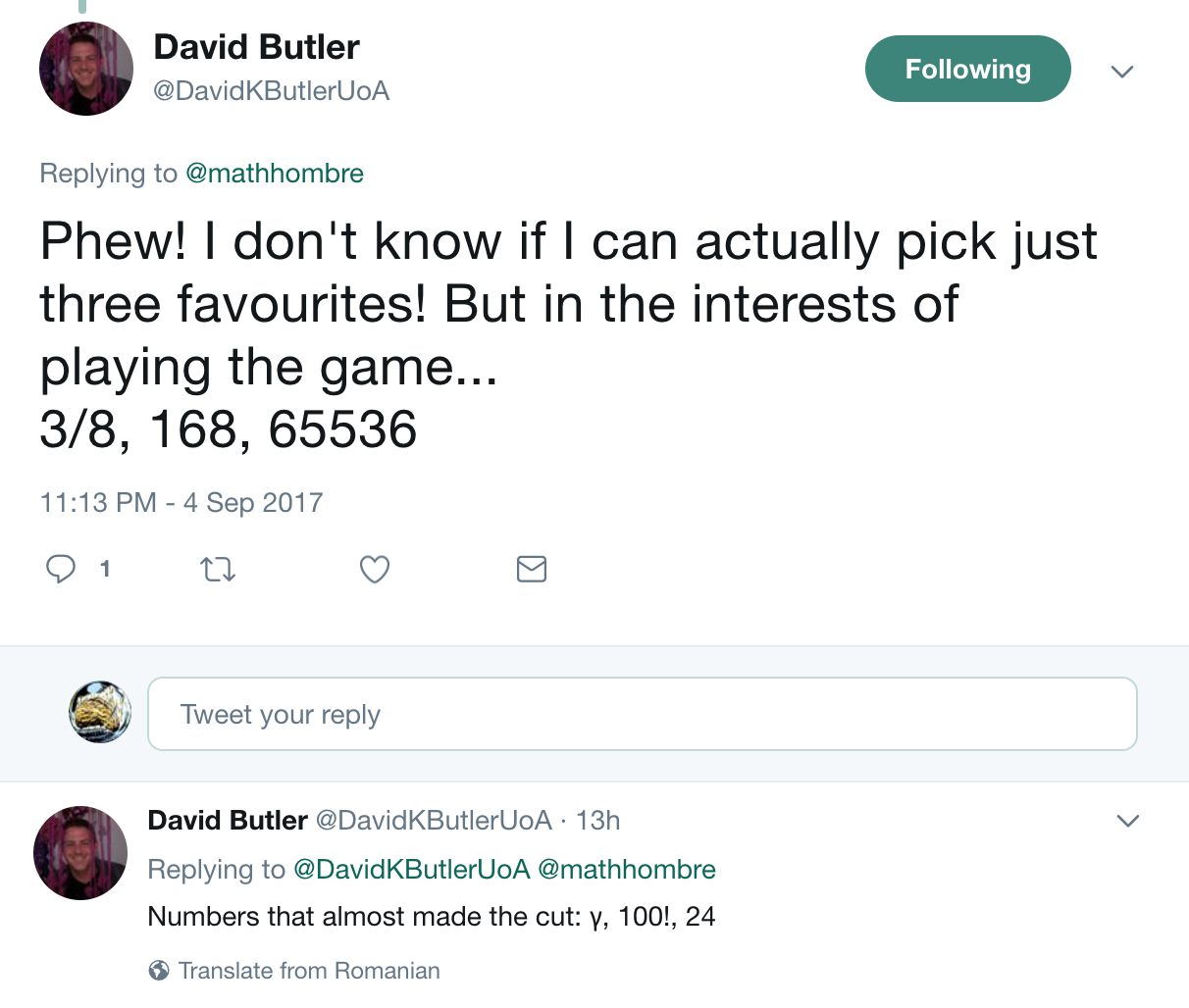Click Translate from Romanian
Image resolution: width=1189 pixels, height=1008 pixels.
309,971
